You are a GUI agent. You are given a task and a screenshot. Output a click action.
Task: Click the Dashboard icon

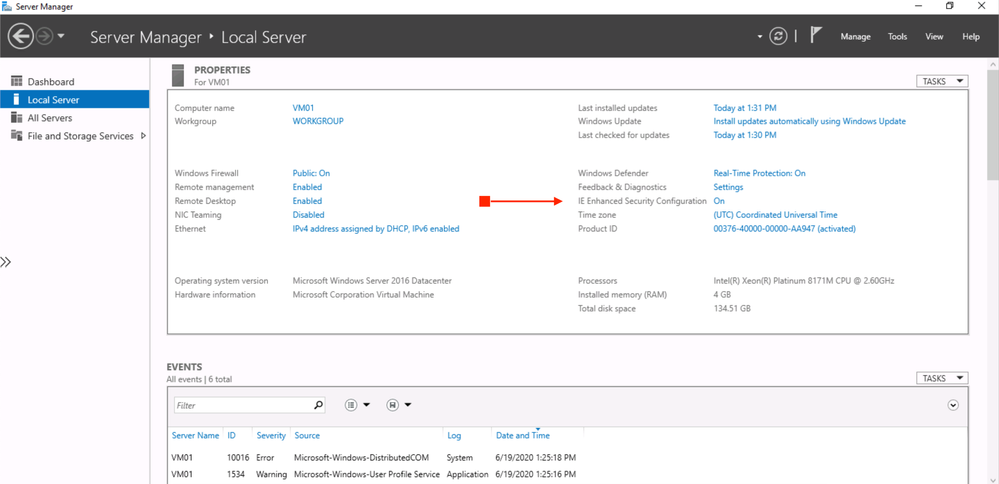tap(17, 81)
